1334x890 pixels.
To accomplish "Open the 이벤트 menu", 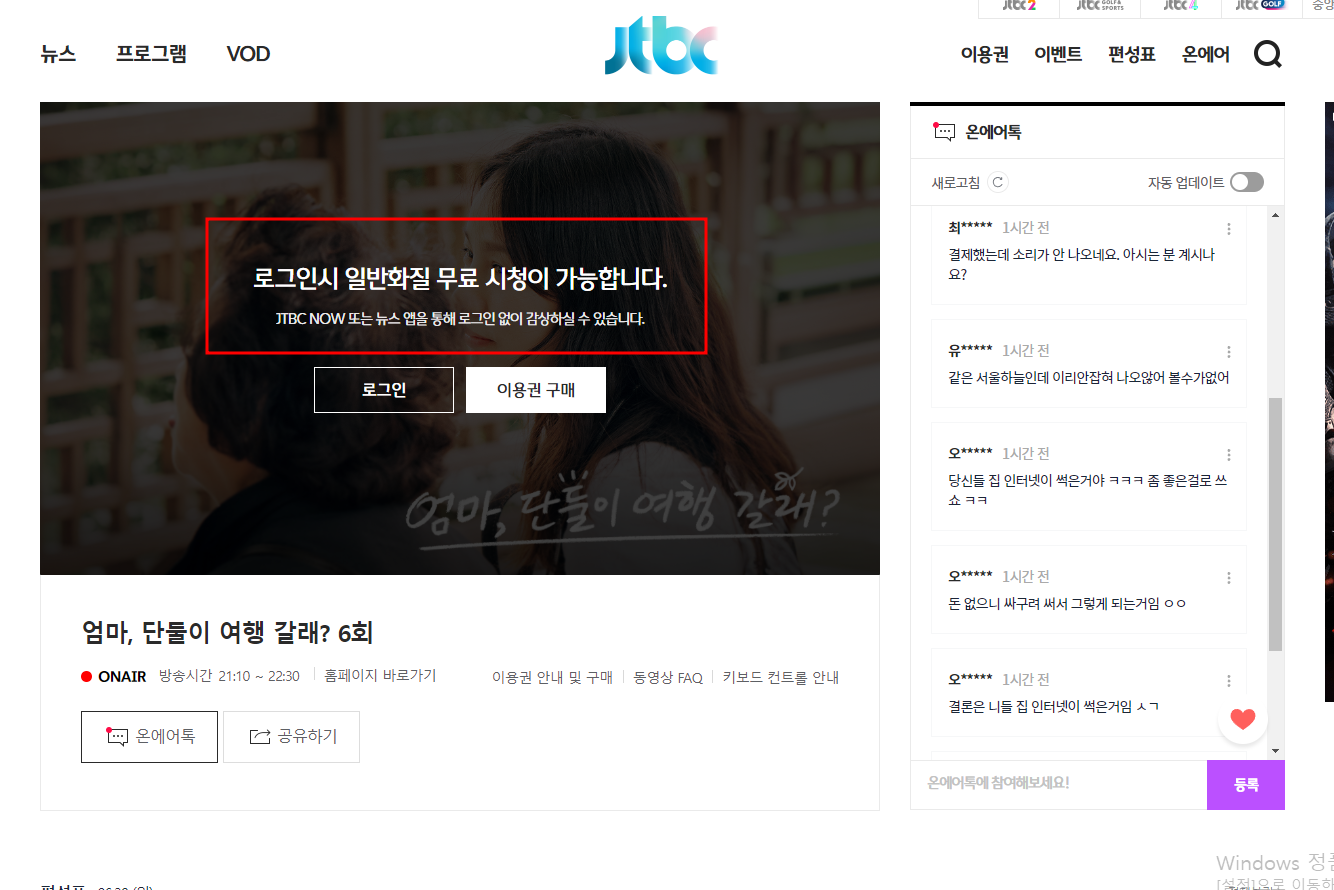I will pyautogui.click(x=1058, y=54).
